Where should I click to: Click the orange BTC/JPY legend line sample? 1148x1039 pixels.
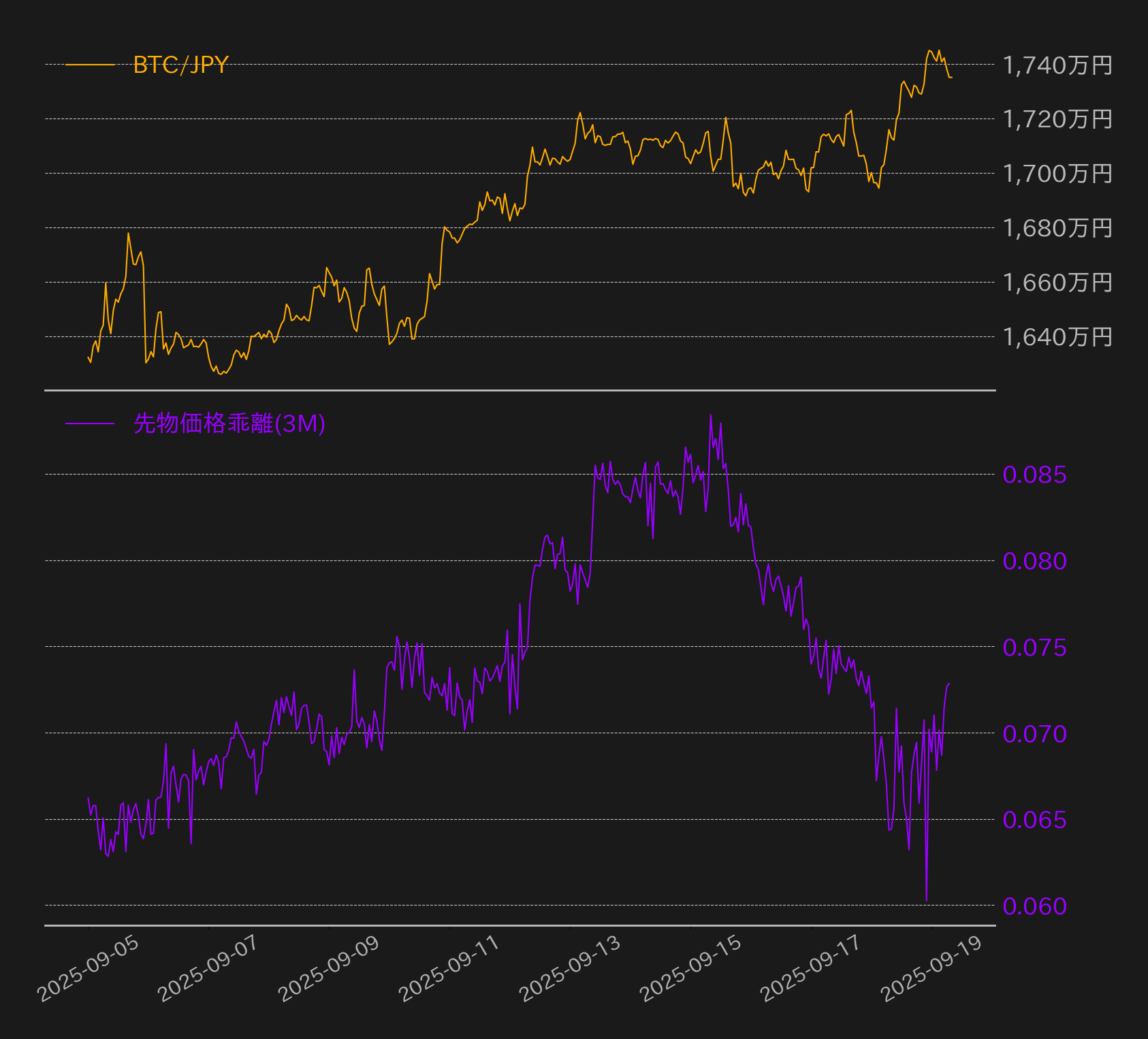click(90, 65)
